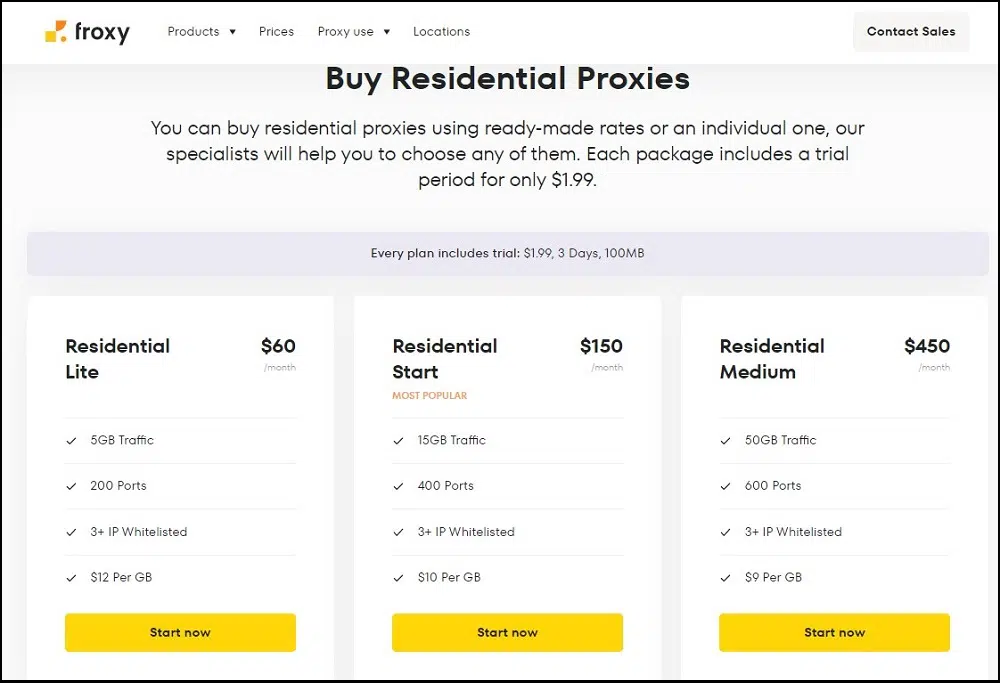The image size is (1000, 683).
Task: Click checkmark next to 50GB Traffic
Action: click(726, 440)
